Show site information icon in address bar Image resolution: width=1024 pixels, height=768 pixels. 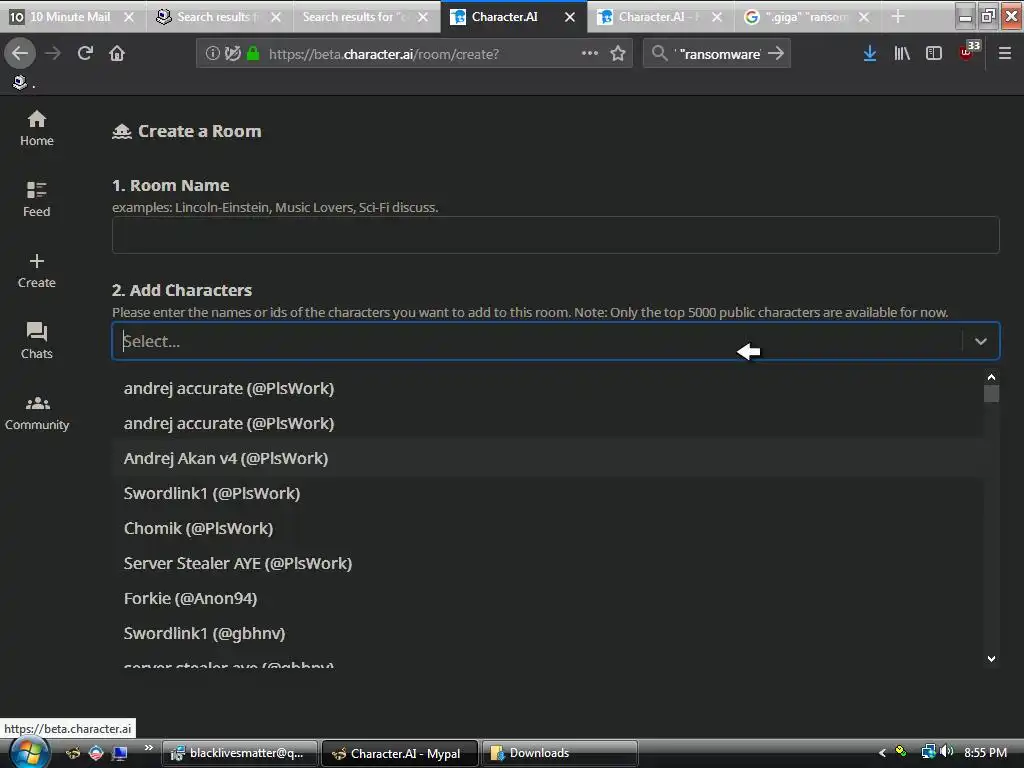point(212,54)
